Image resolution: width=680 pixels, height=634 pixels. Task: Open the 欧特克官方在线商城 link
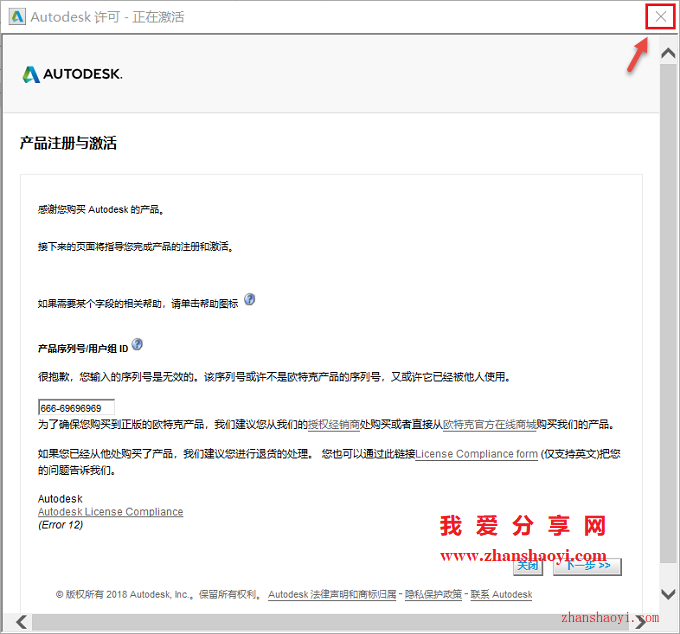click(489, 425)
